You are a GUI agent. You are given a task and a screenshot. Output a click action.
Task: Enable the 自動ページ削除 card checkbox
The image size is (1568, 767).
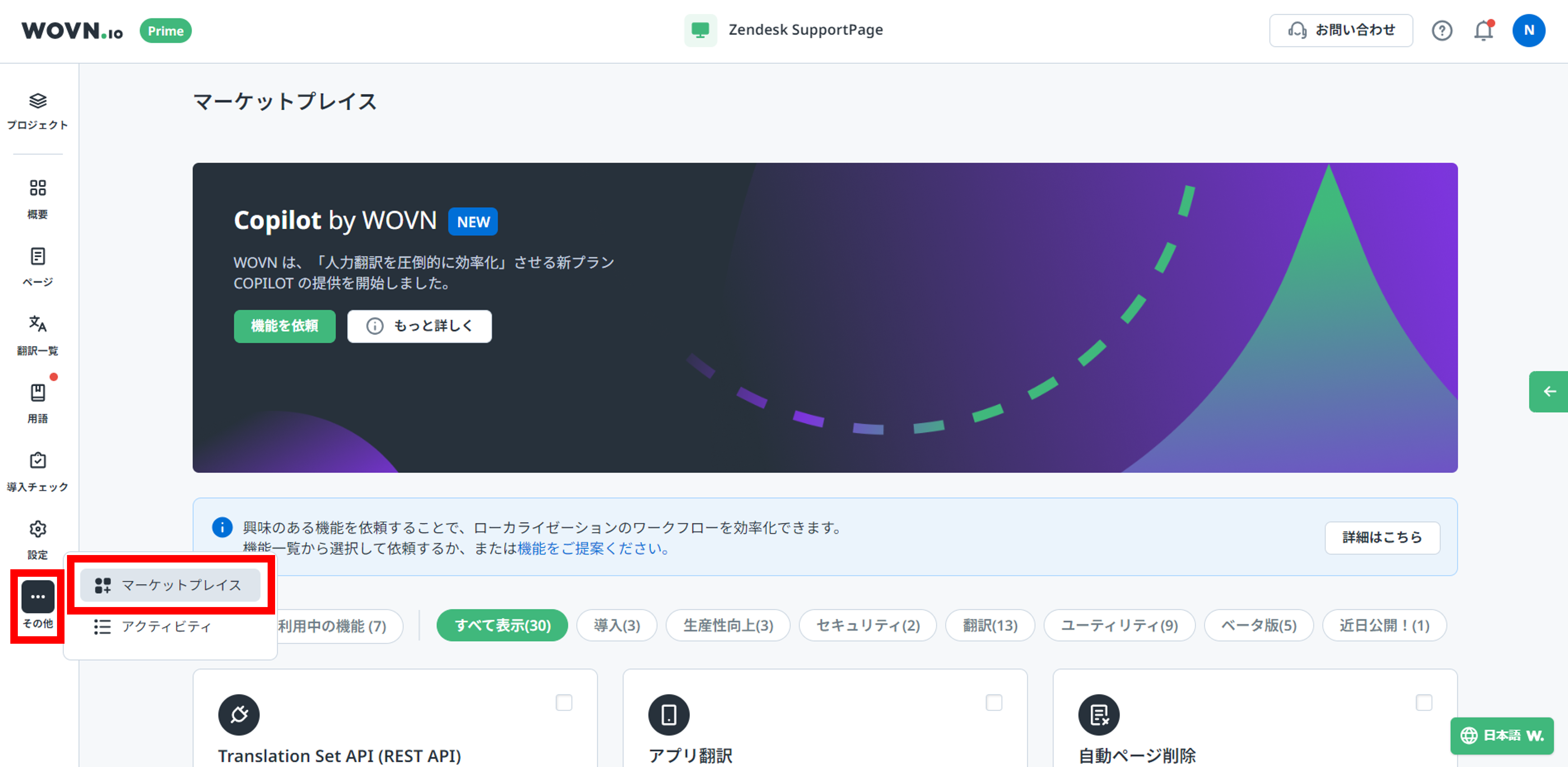1424,703
